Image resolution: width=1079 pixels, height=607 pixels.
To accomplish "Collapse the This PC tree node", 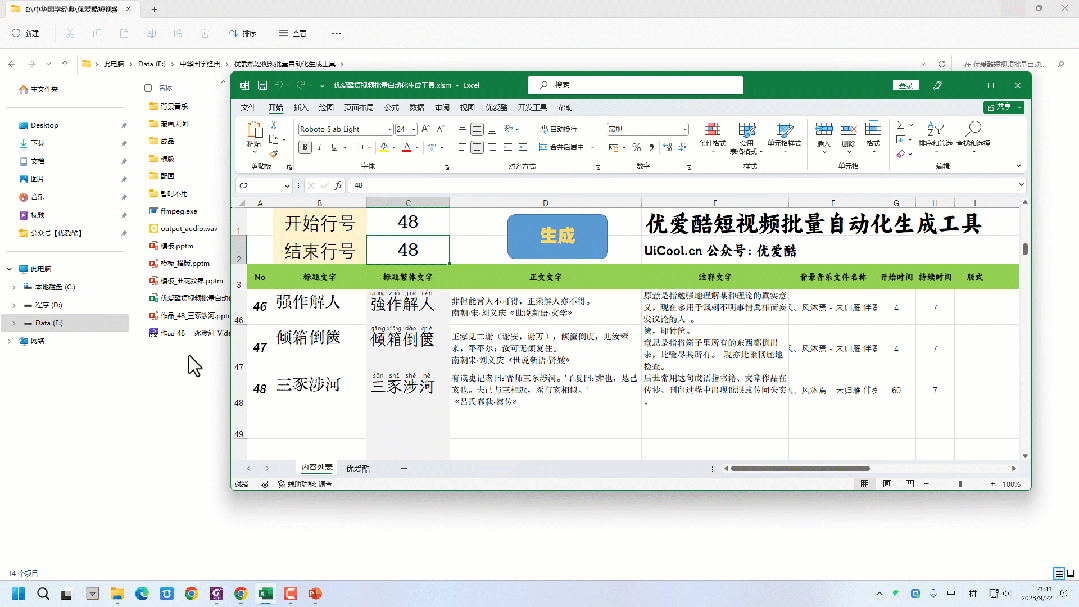I will (10, 269).
